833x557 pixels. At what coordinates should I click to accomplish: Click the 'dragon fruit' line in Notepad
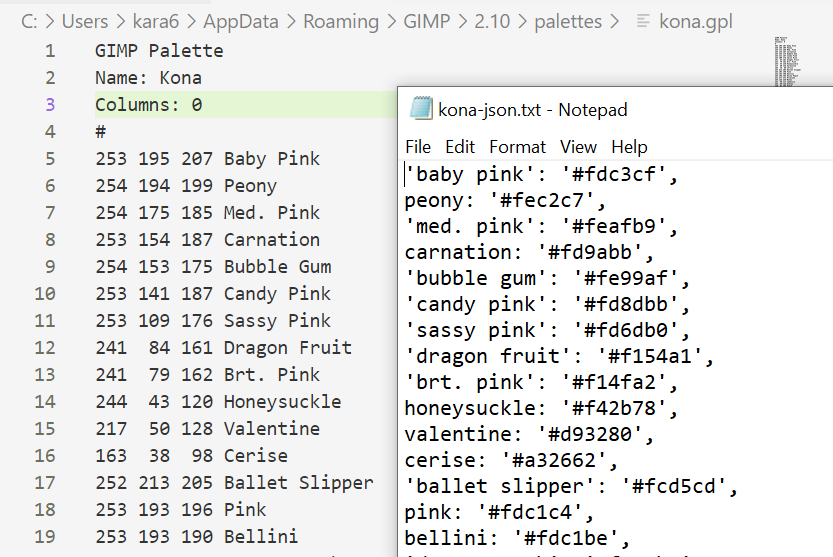542,356
